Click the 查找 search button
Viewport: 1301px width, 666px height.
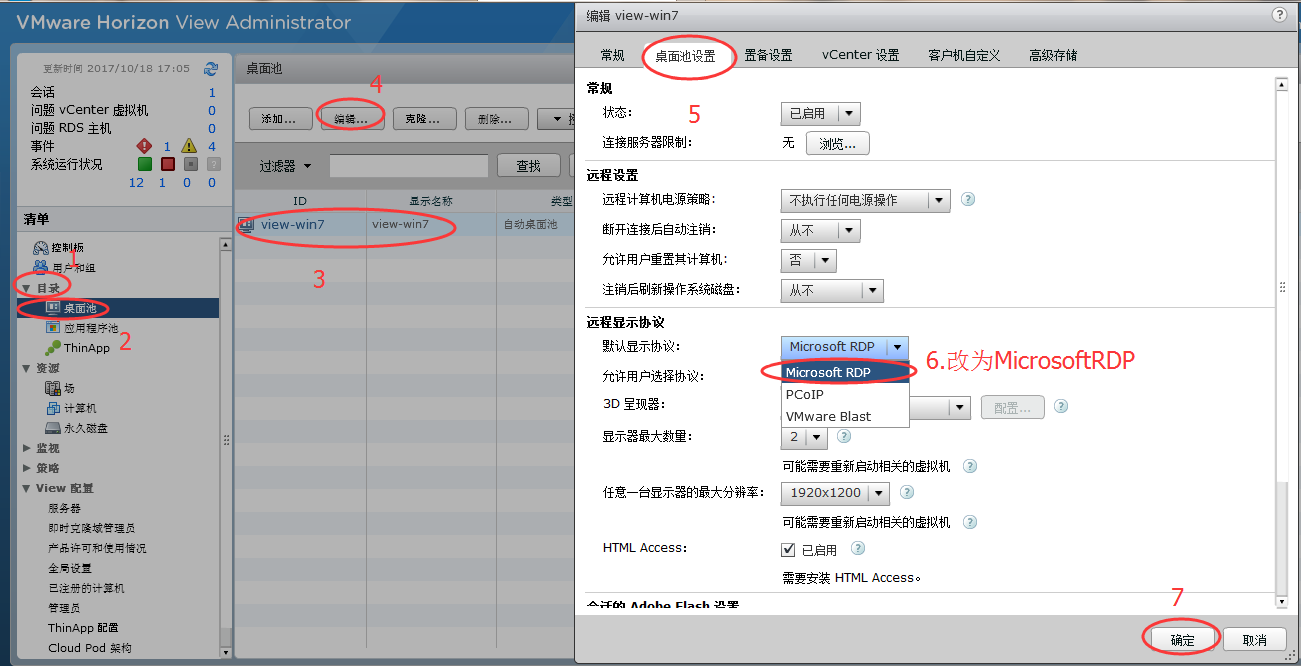[x=529, y=166]
